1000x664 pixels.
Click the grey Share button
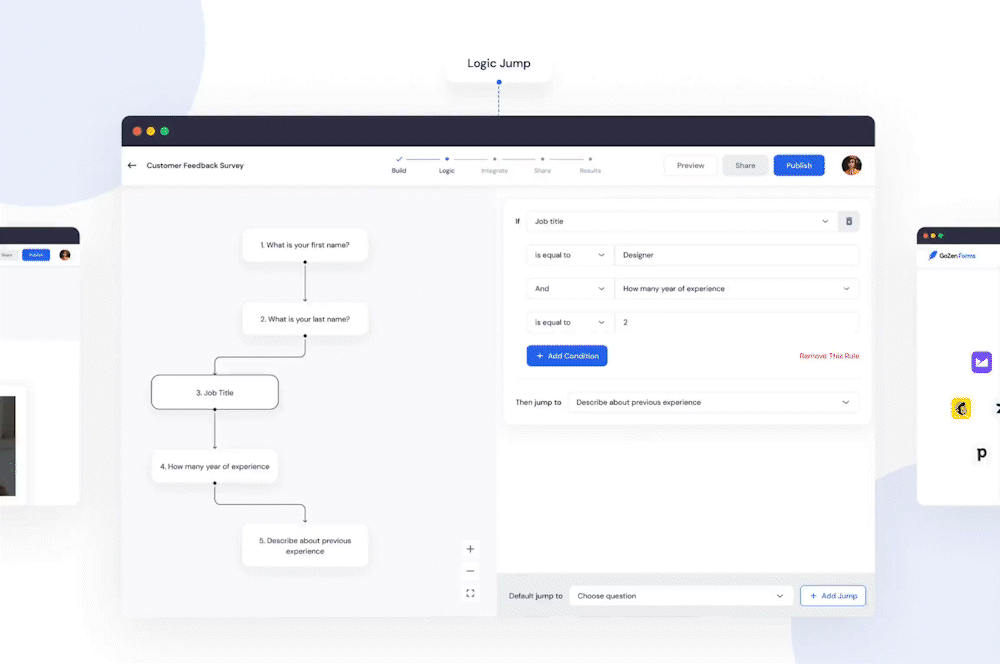(745, 165)
